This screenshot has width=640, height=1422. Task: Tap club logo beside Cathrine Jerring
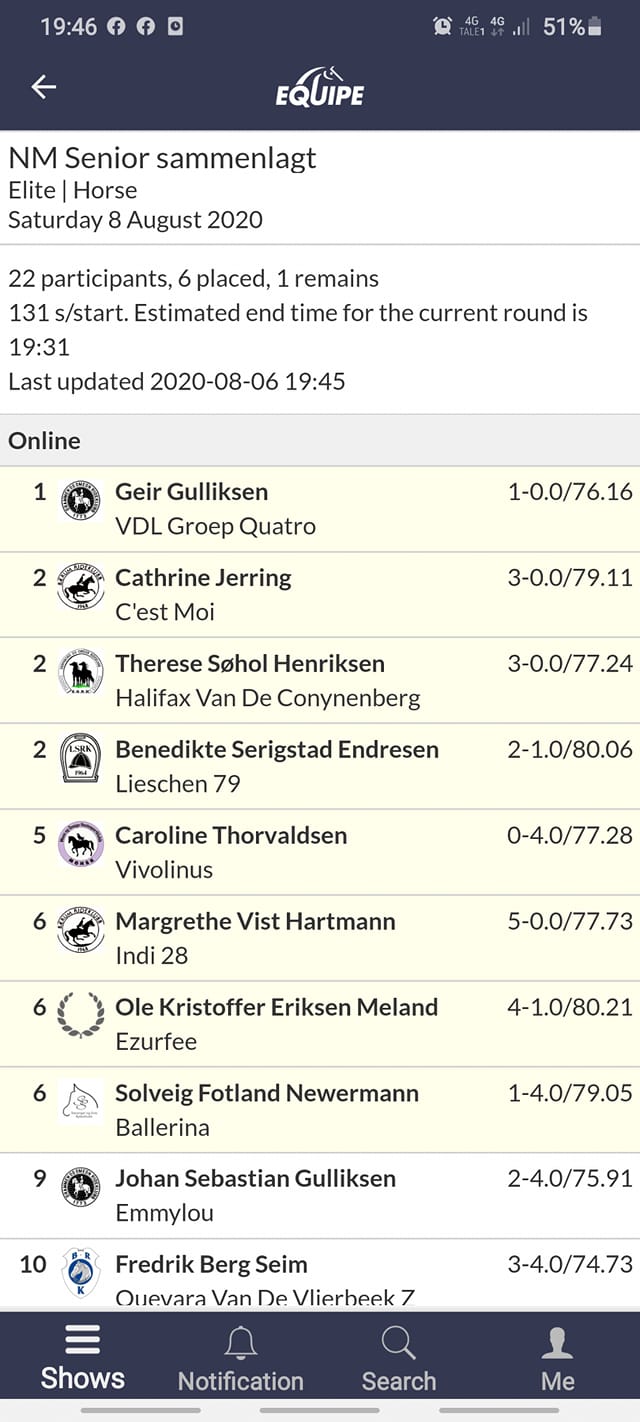coord(80,588)
